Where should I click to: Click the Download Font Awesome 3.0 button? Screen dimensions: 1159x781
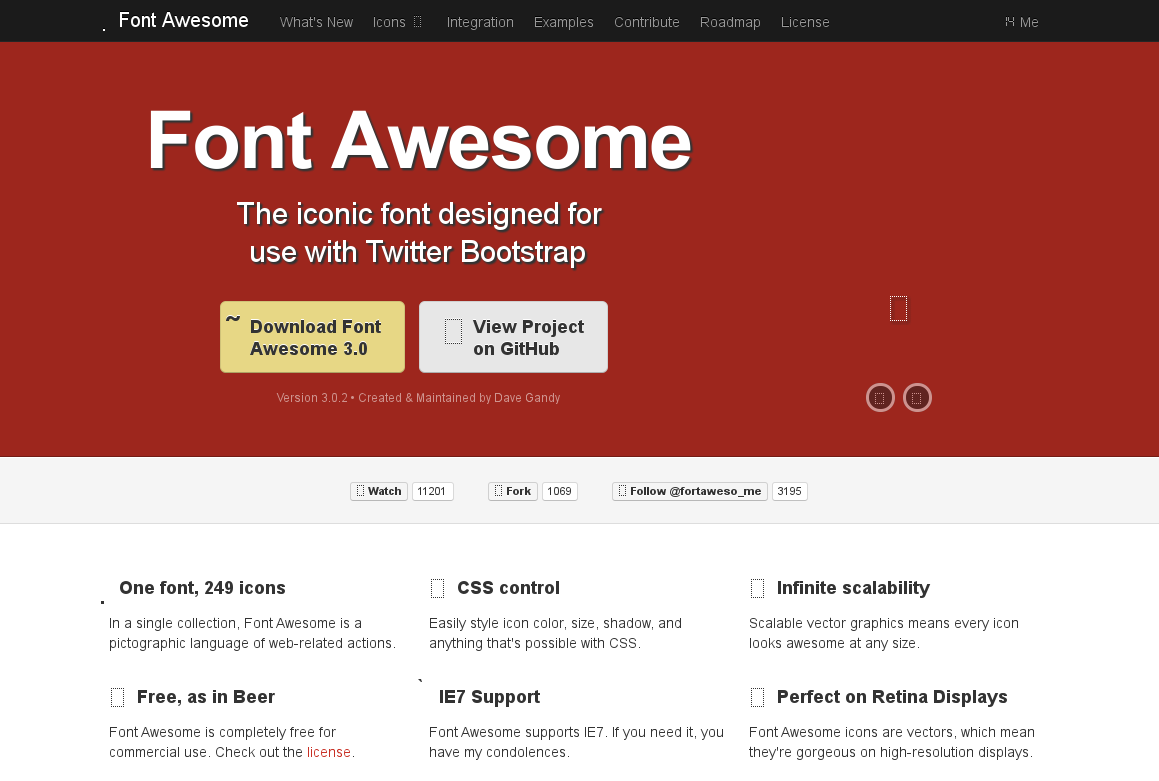tap(313, 337)
